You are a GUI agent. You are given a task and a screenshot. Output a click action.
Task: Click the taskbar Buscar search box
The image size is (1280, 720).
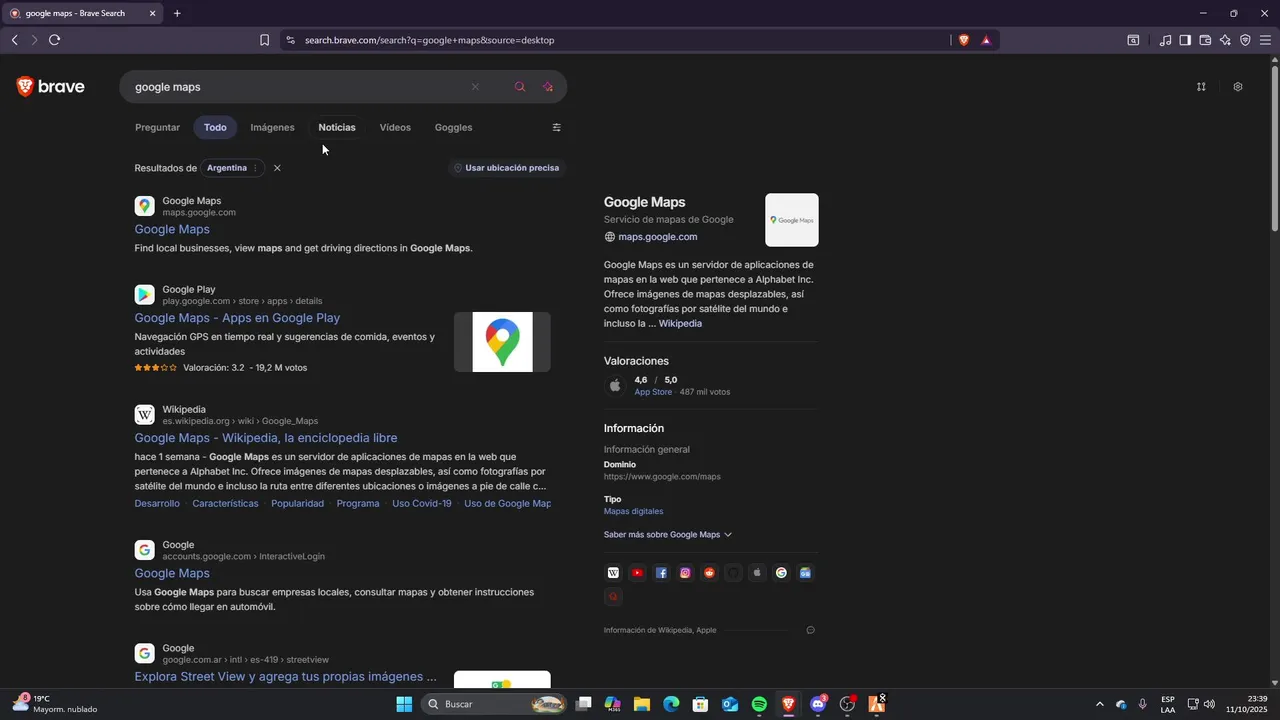(495, 704)
